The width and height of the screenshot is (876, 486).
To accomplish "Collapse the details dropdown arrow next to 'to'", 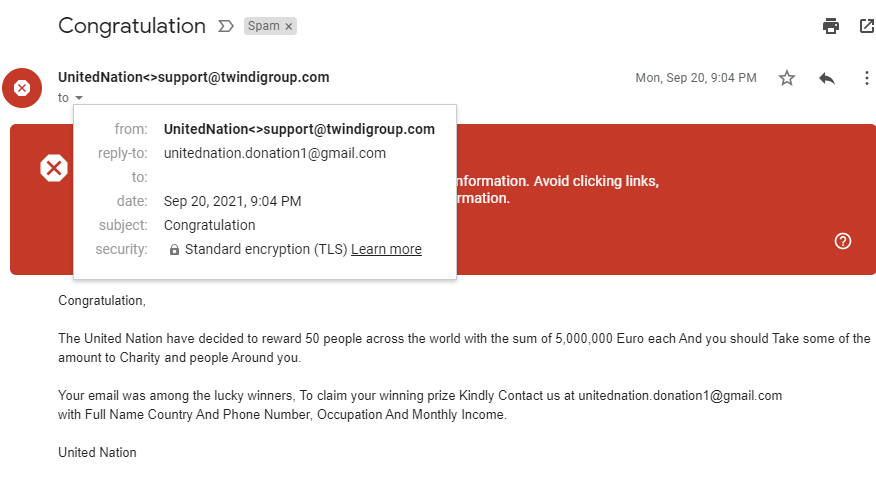I will [79, 98].
